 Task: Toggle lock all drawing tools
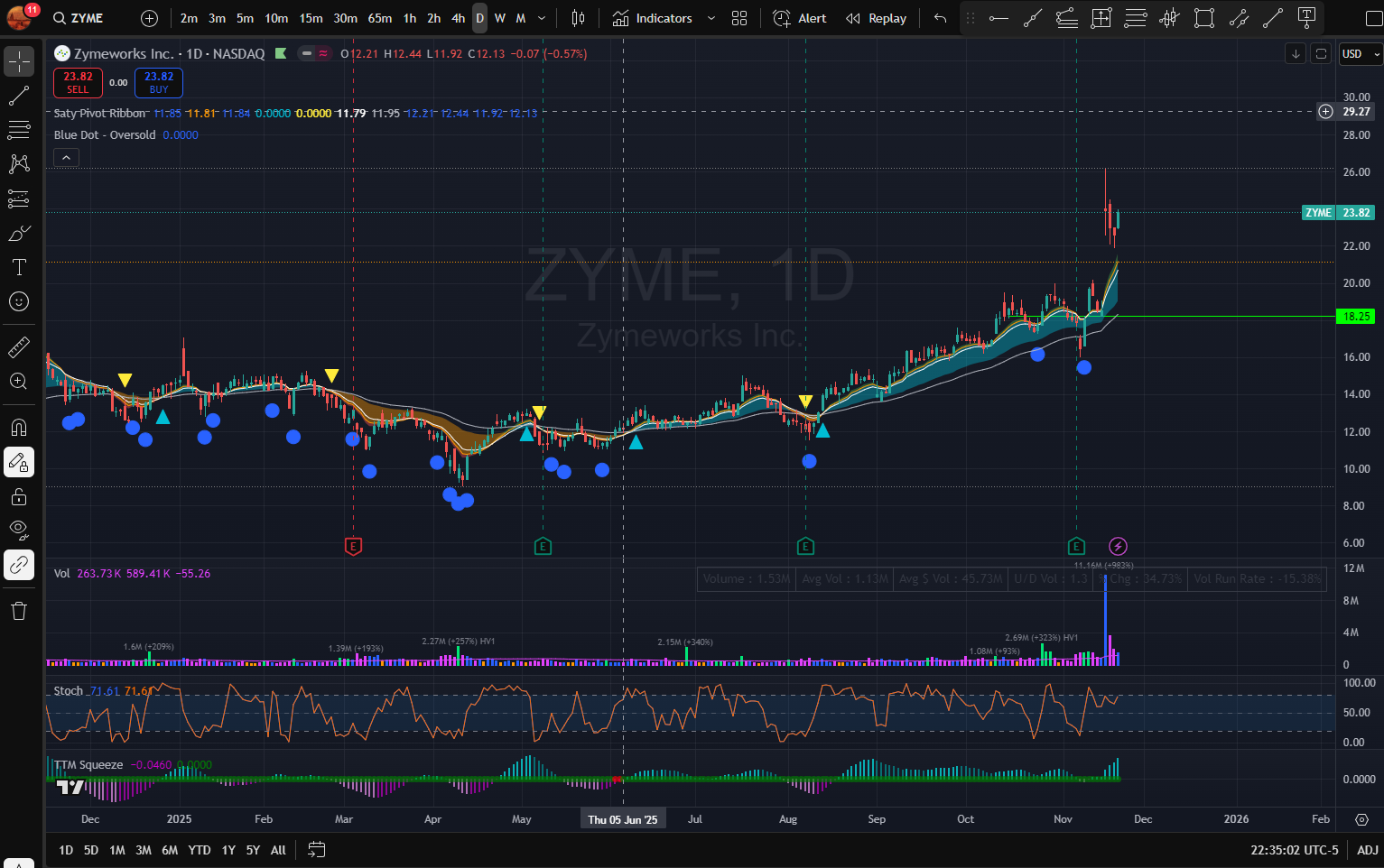click(19, 496)
